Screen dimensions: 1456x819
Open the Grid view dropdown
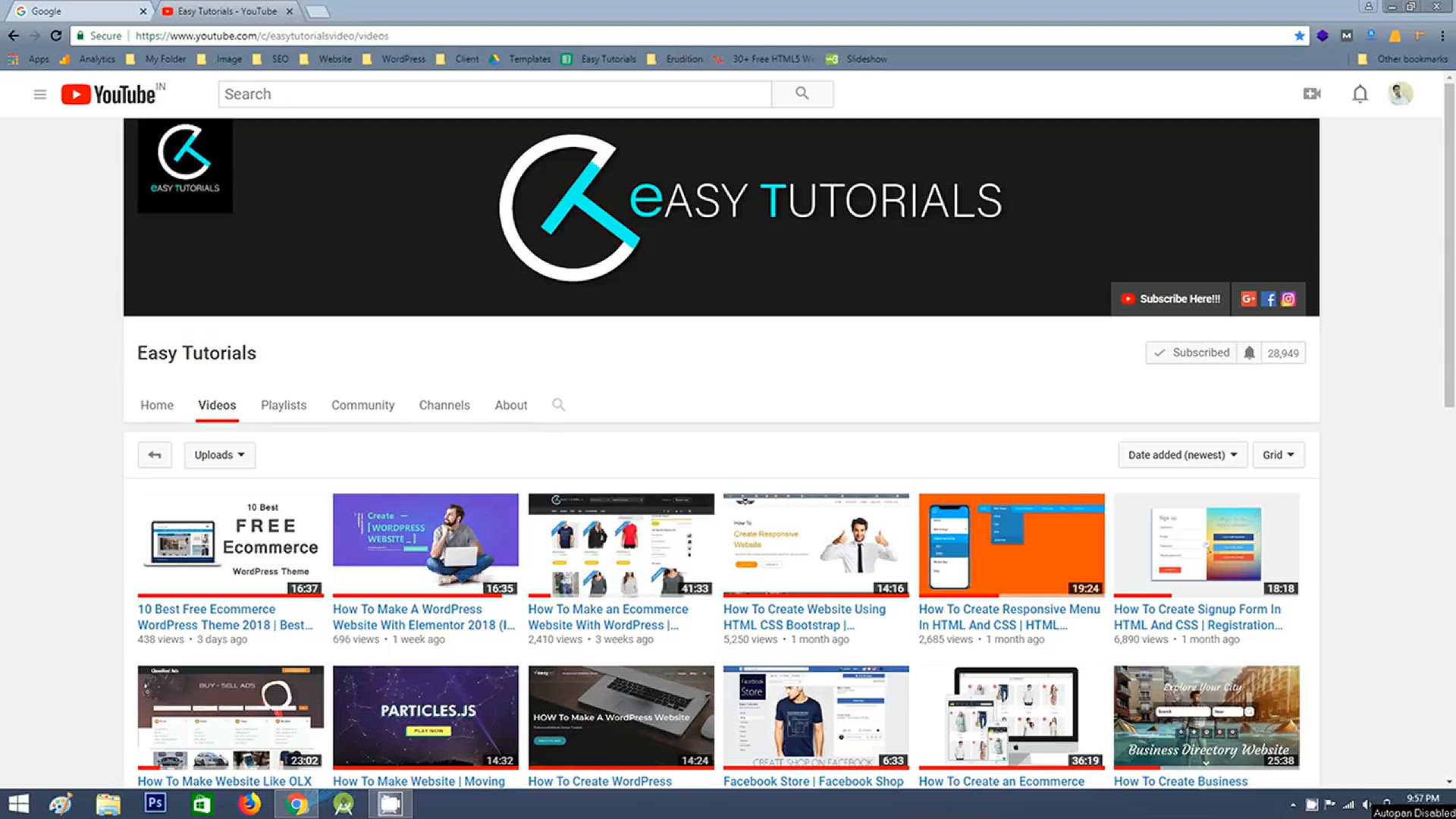[x=1279, y=455]
